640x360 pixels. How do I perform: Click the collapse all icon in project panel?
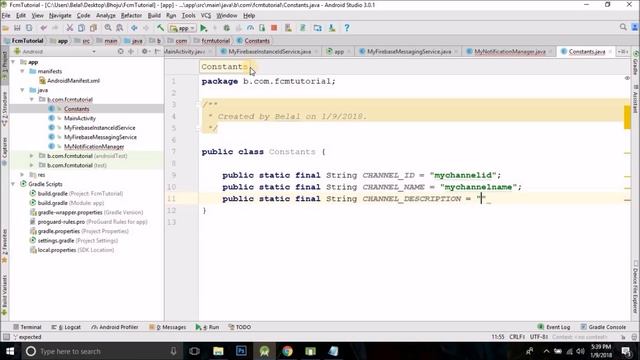tap(131, 51)
